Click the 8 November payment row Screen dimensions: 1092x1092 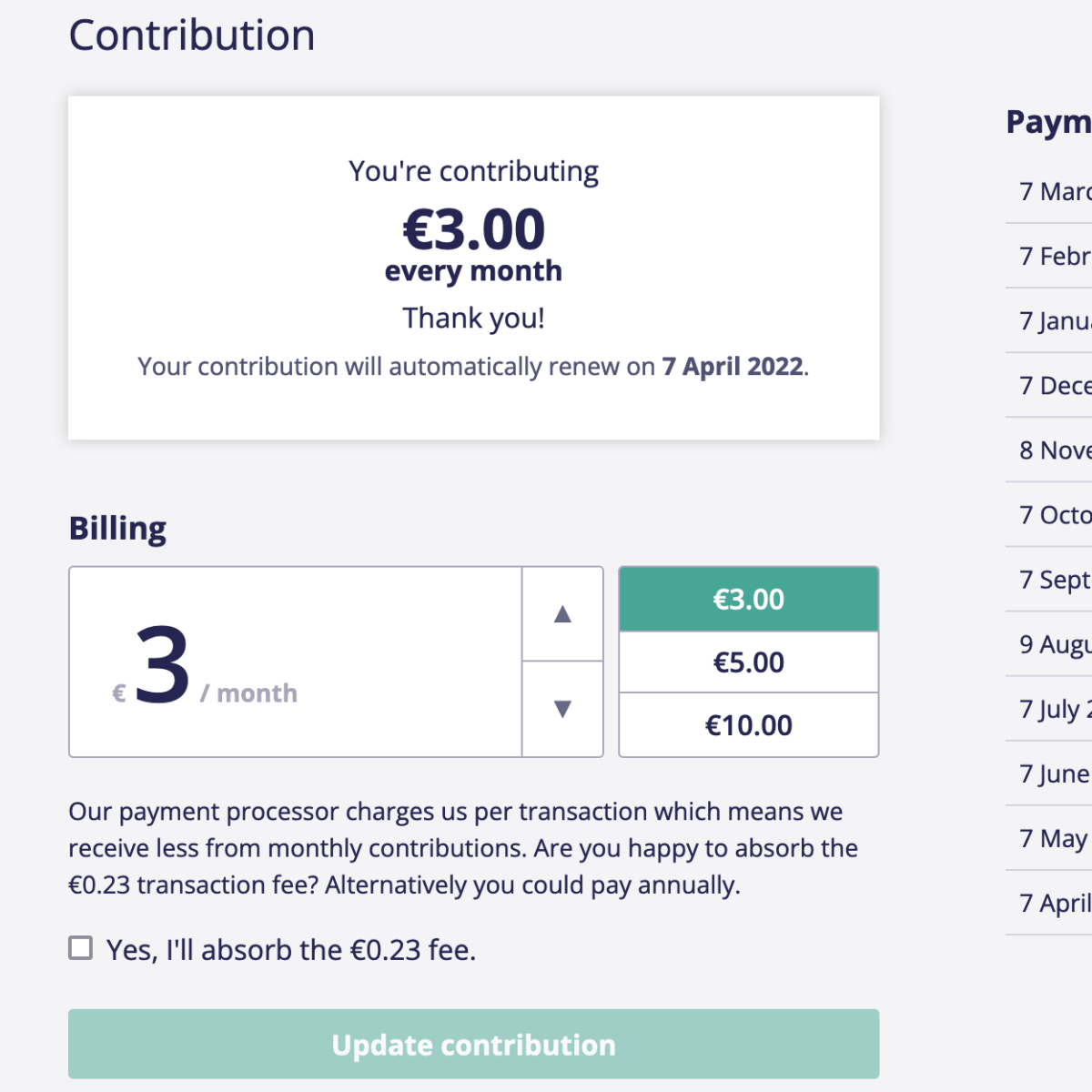[1054, 450]
